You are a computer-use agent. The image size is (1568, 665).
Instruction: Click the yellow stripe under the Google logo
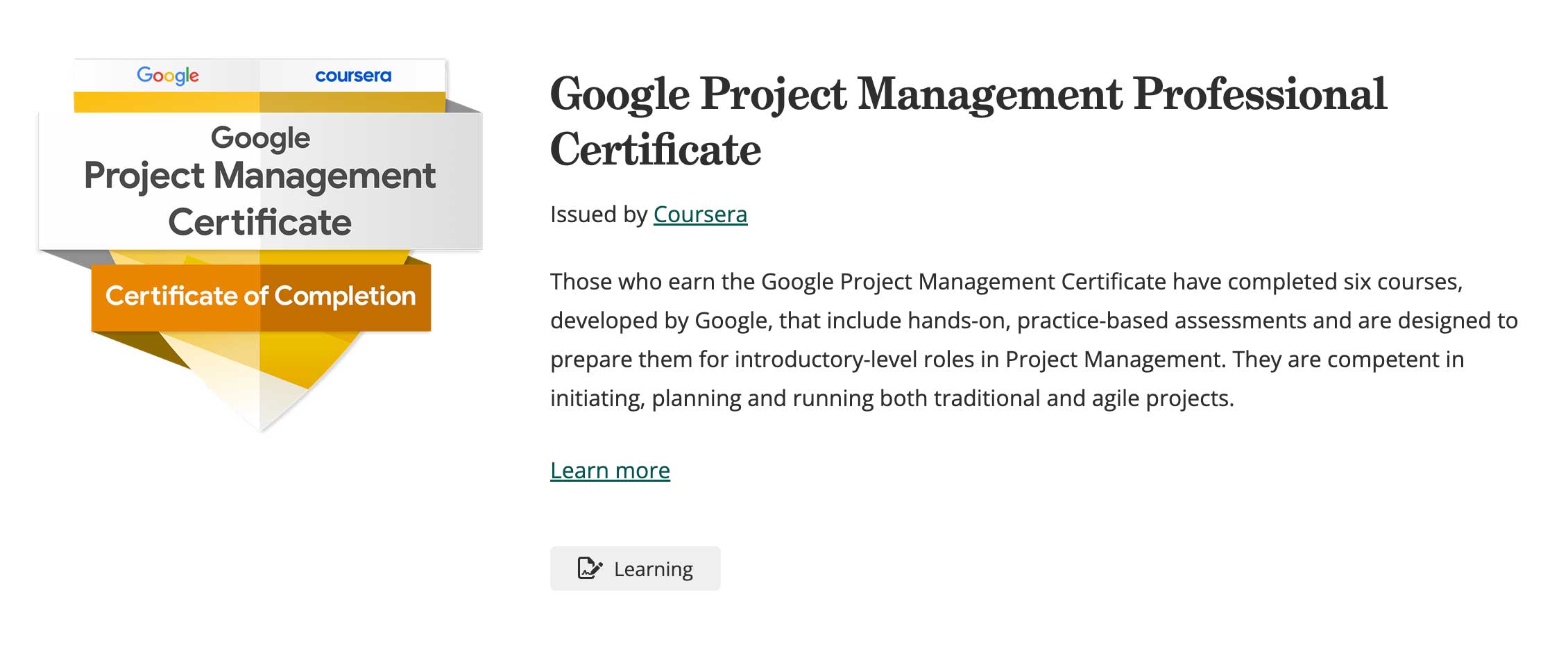[167, 102]
